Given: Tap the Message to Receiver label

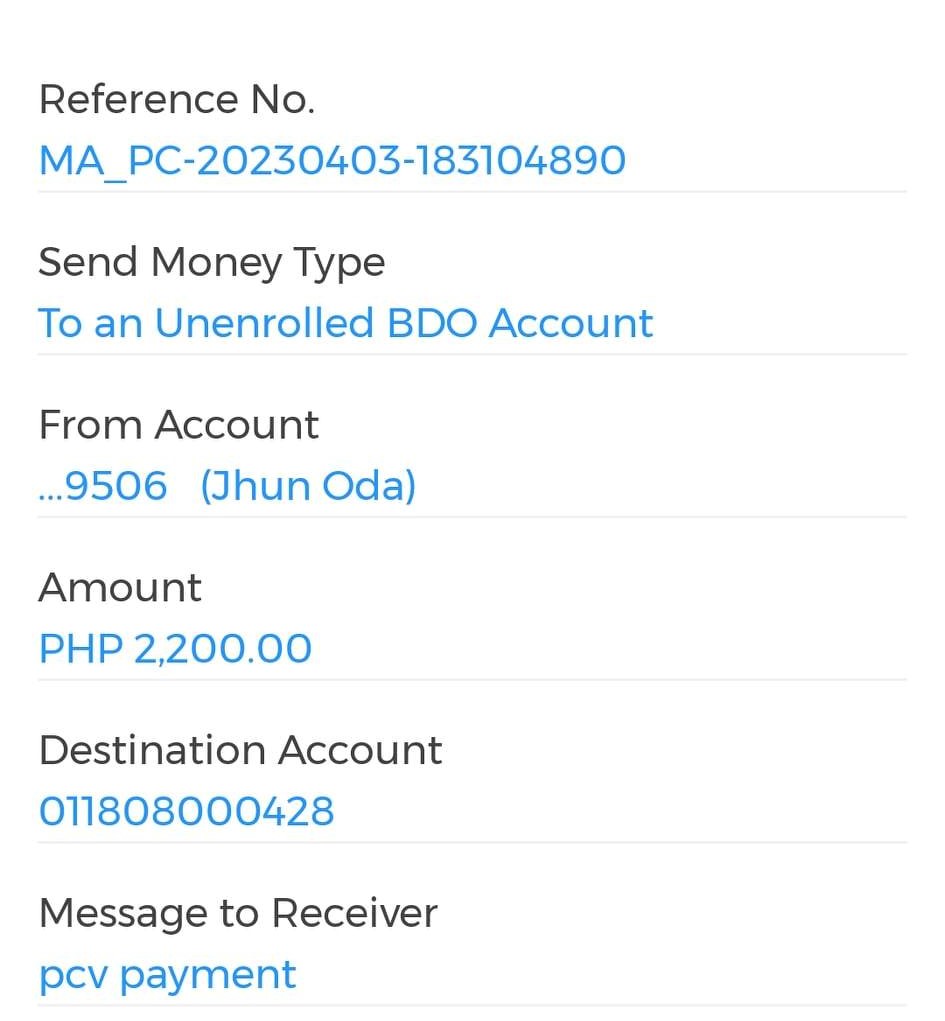Looking at the screenshot, I should point(238,913).
